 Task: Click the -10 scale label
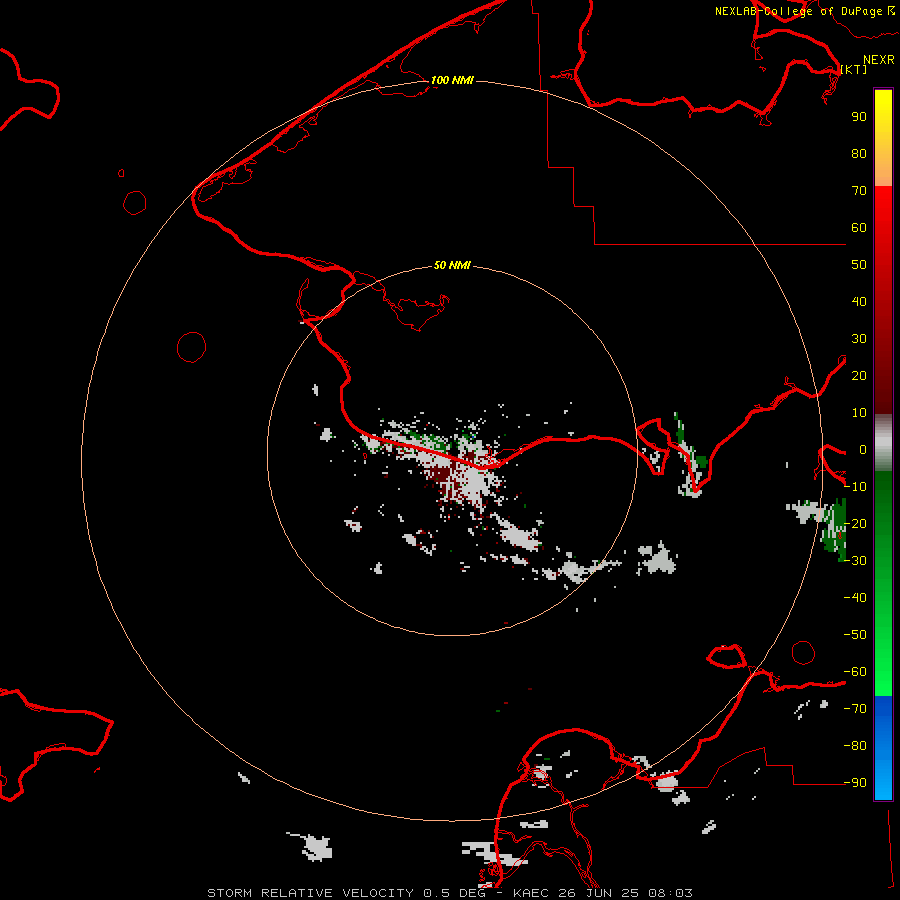pyautogui.click(x=855, y=487)
